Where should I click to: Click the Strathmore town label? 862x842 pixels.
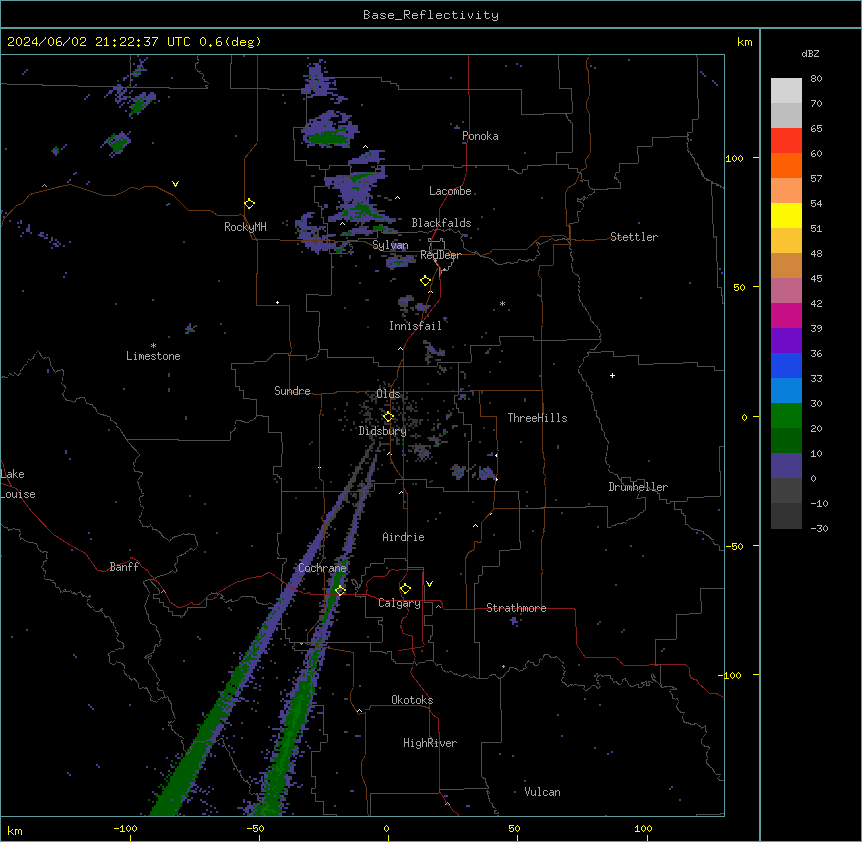pyautogui.click(x=516, y=608)
